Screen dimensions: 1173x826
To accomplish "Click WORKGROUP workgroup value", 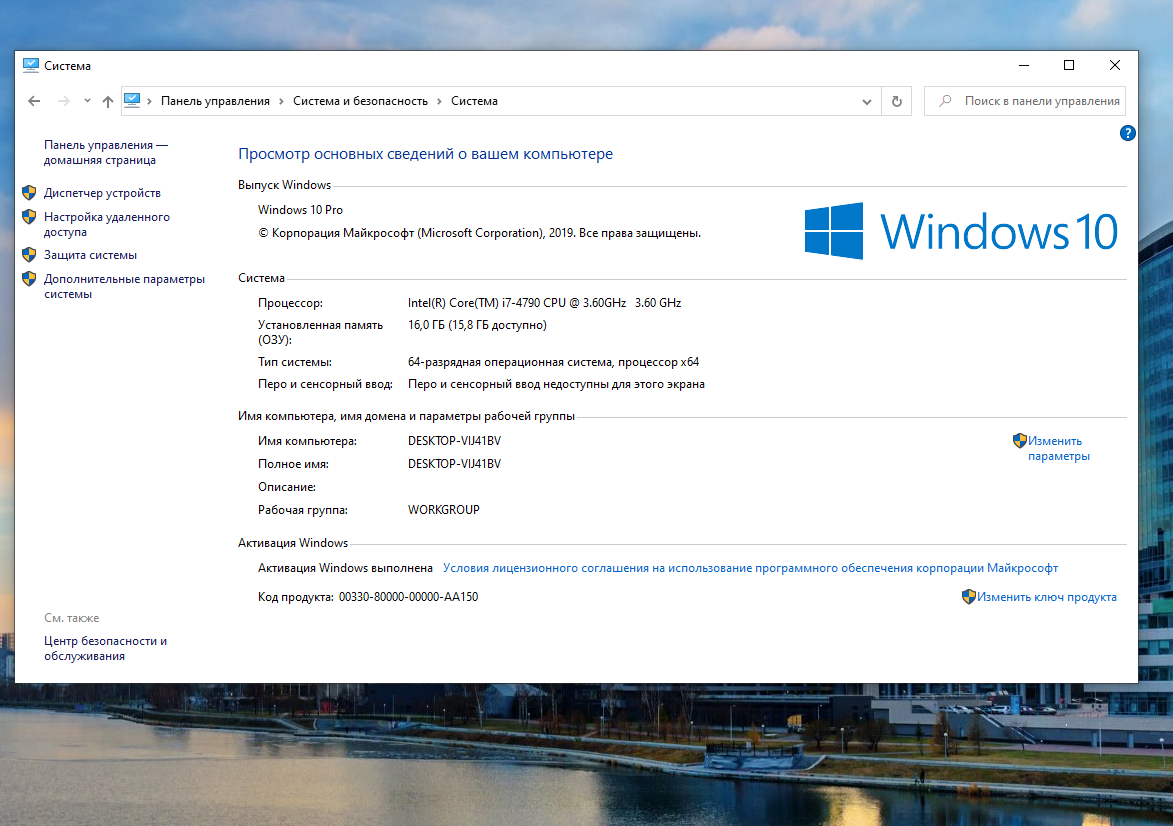I will coord(444,510).
